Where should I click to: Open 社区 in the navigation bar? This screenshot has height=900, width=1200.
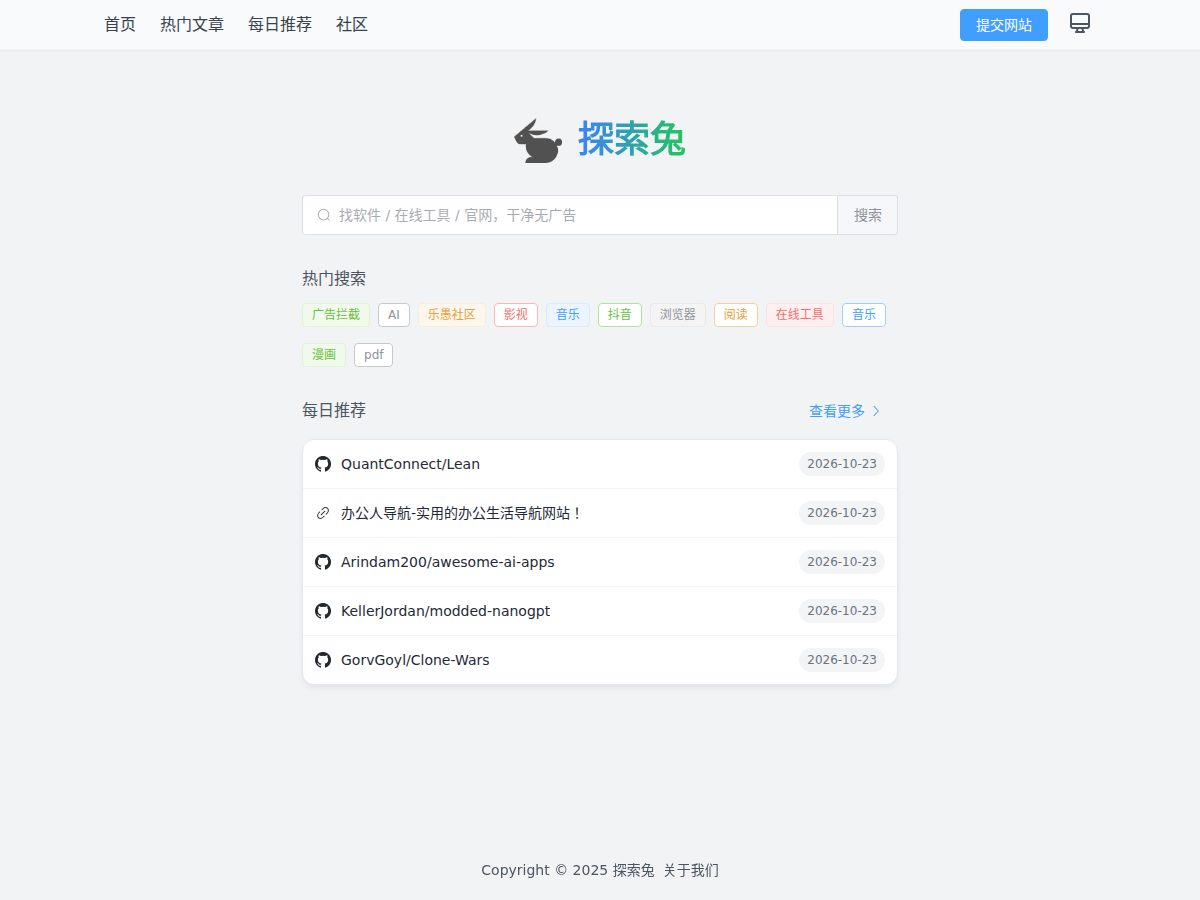(352, 25)
